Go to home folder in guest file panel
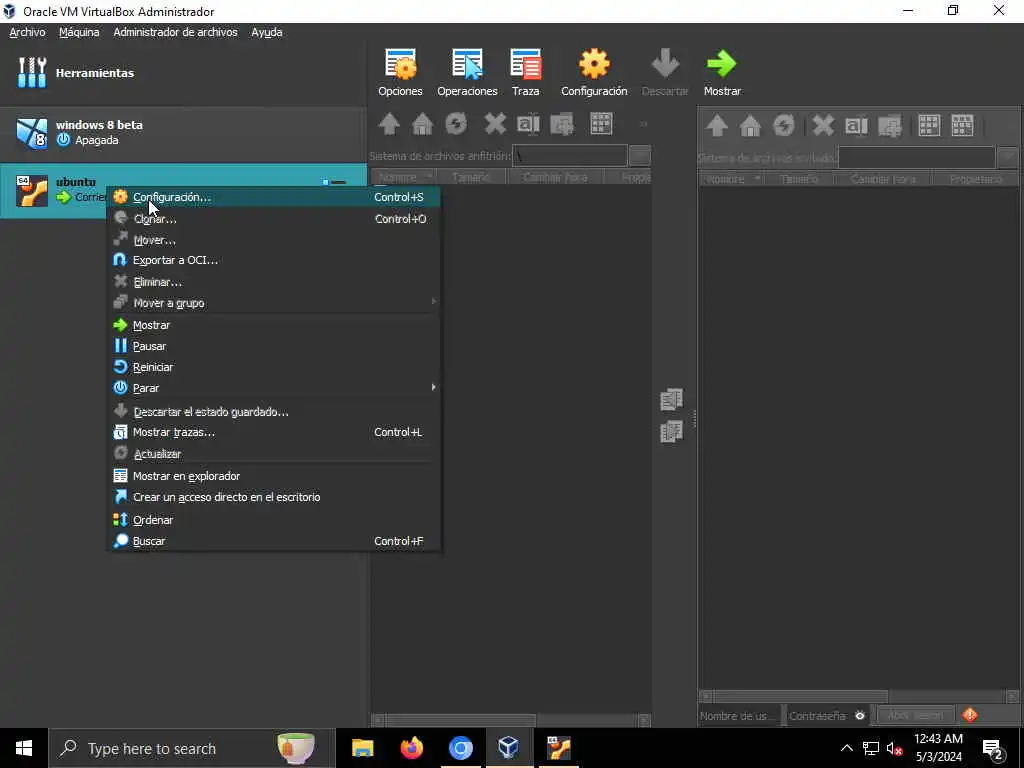 click(x=750, y=125)
